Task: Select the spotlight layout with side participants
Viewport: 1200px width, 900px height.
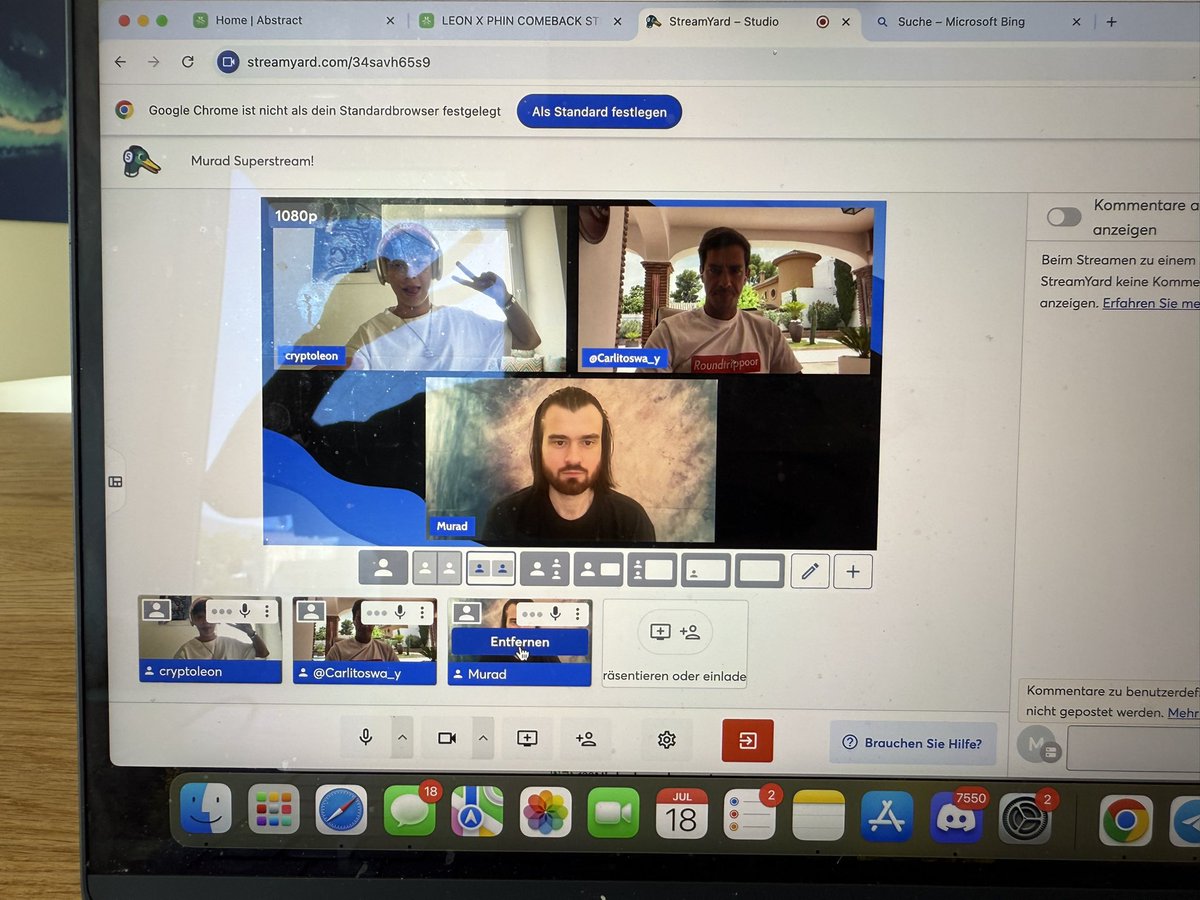Action: 545,570
